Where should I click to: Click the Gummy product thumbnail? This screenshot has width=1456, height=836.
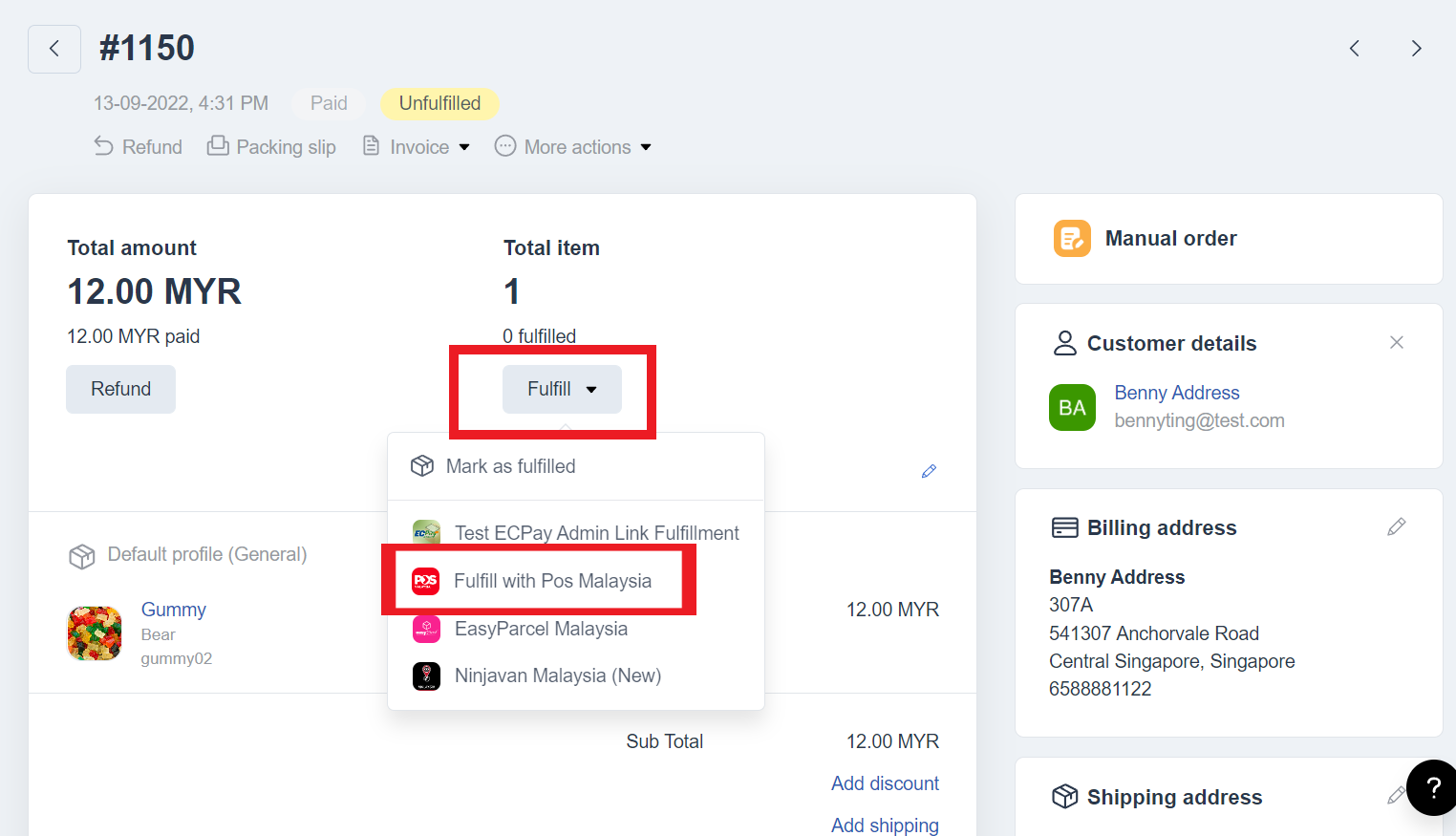[x=95, y=633]
